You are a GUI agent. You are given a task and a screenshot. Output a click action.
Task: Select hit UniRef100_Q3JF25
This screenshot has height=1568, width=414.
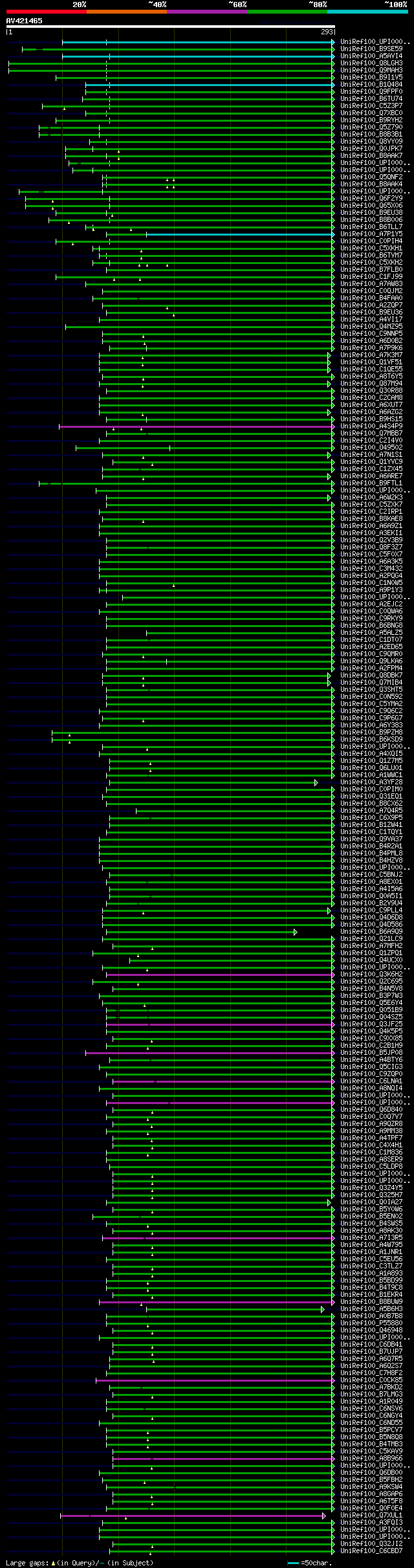pyautogui.click(x=371, y=1024)
